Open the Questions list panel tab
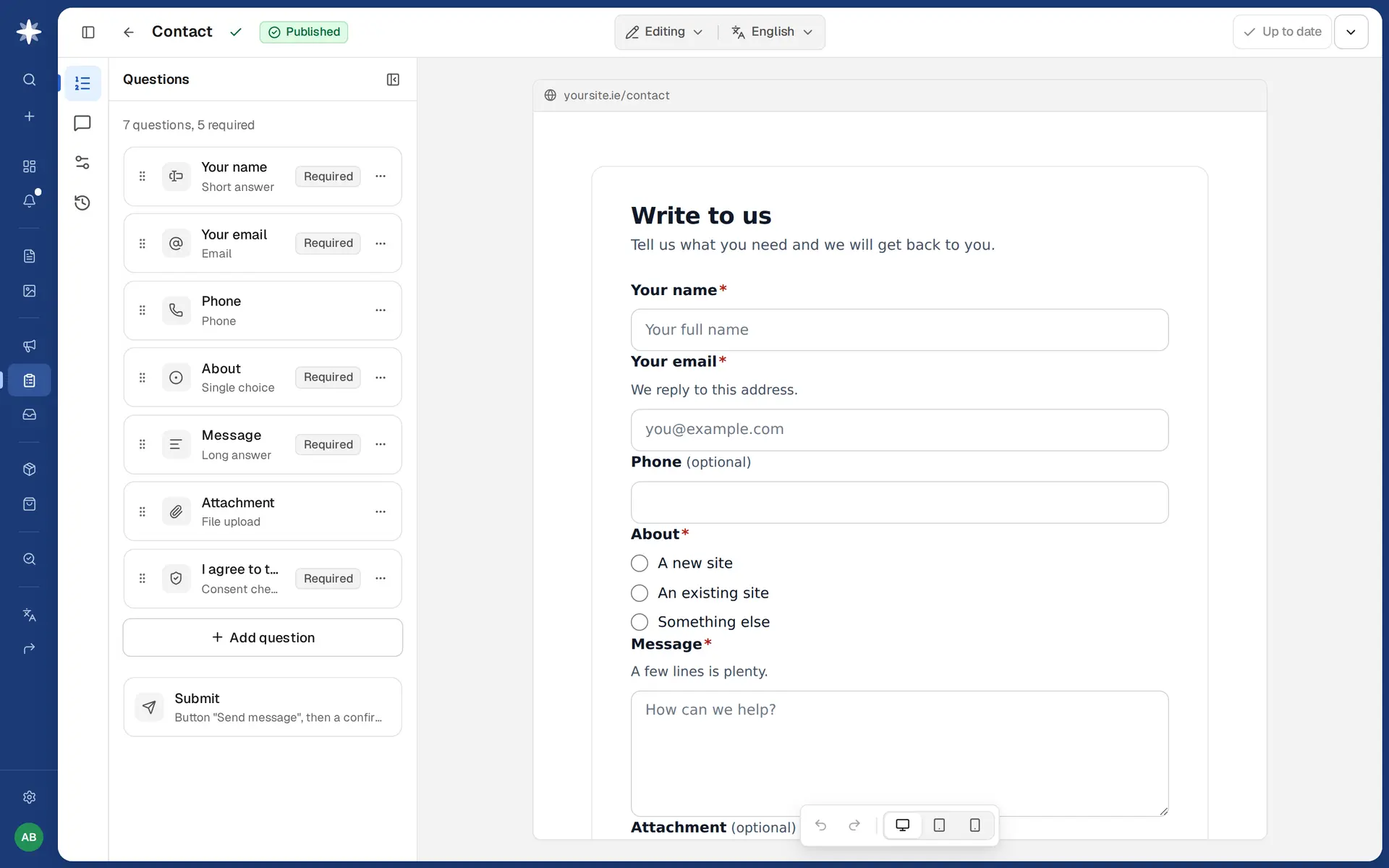The width and height of the screenshot is (1389, 868). (82, 83)
